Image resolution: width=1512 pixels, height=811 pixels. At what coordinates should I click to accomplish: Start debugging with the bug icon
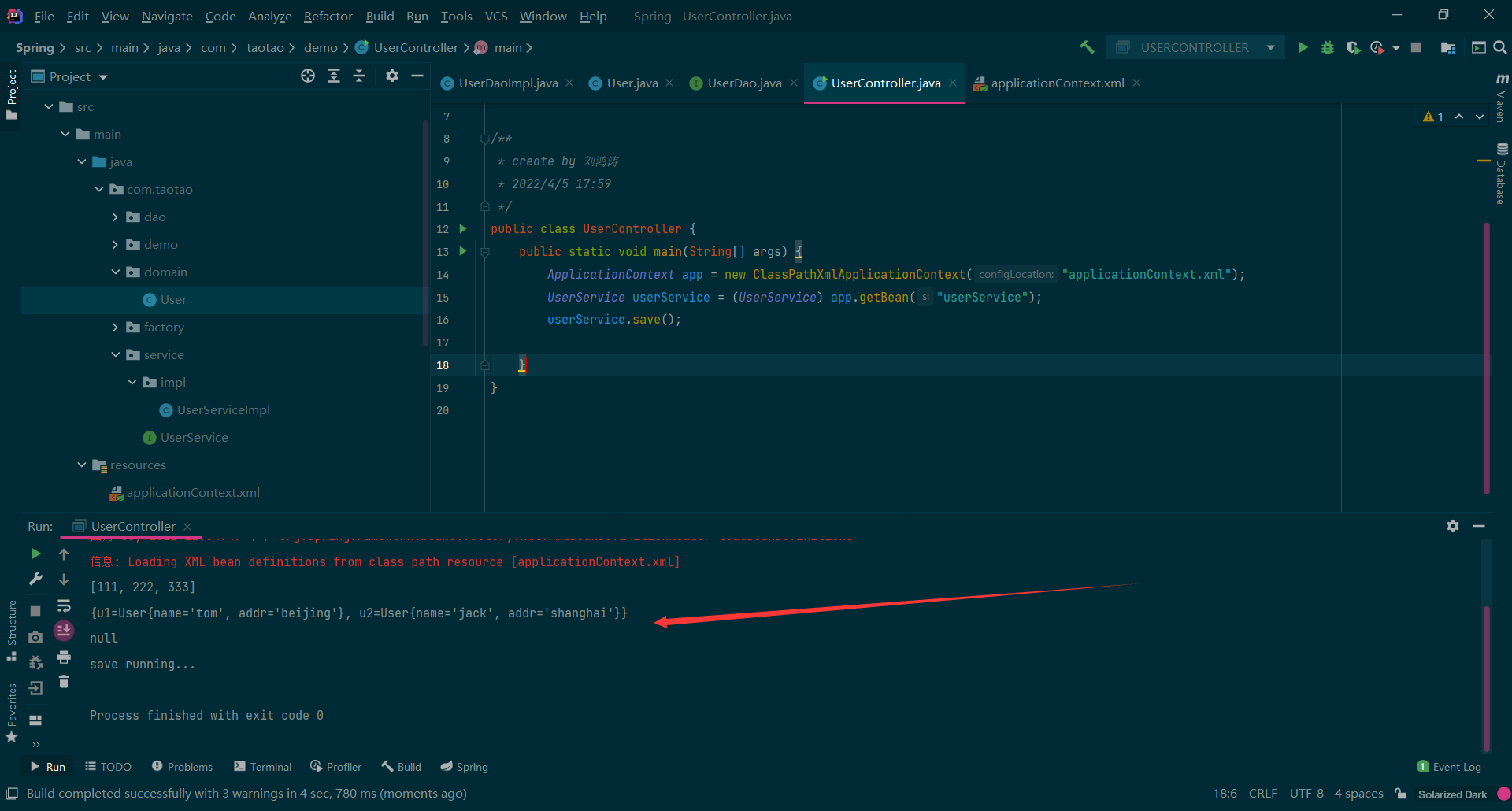tap(1328, 47)
